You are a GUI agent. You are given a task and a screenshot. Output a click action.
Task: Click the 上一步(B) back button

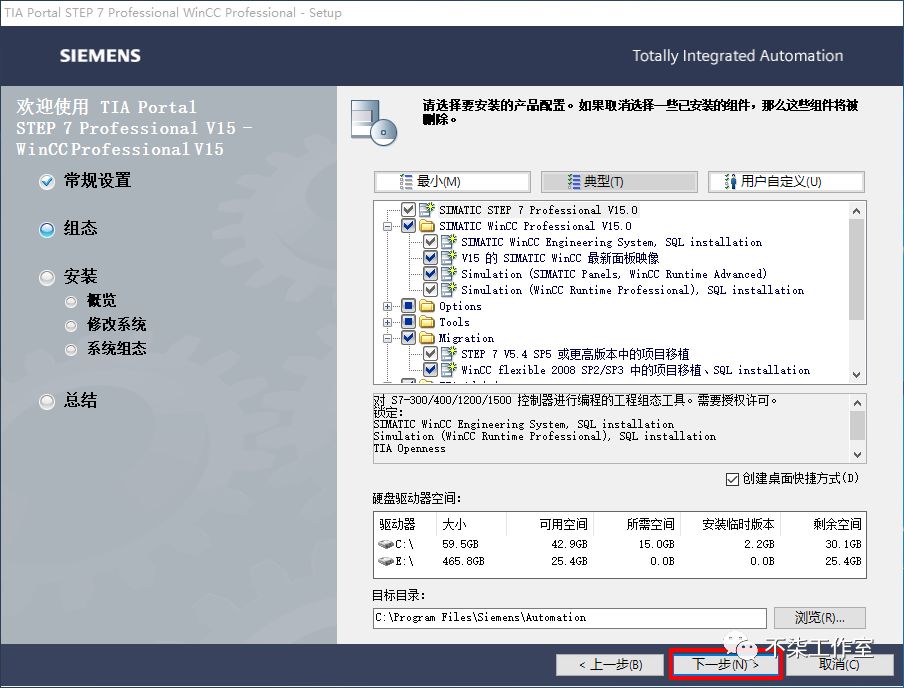(x=611, y=664)
